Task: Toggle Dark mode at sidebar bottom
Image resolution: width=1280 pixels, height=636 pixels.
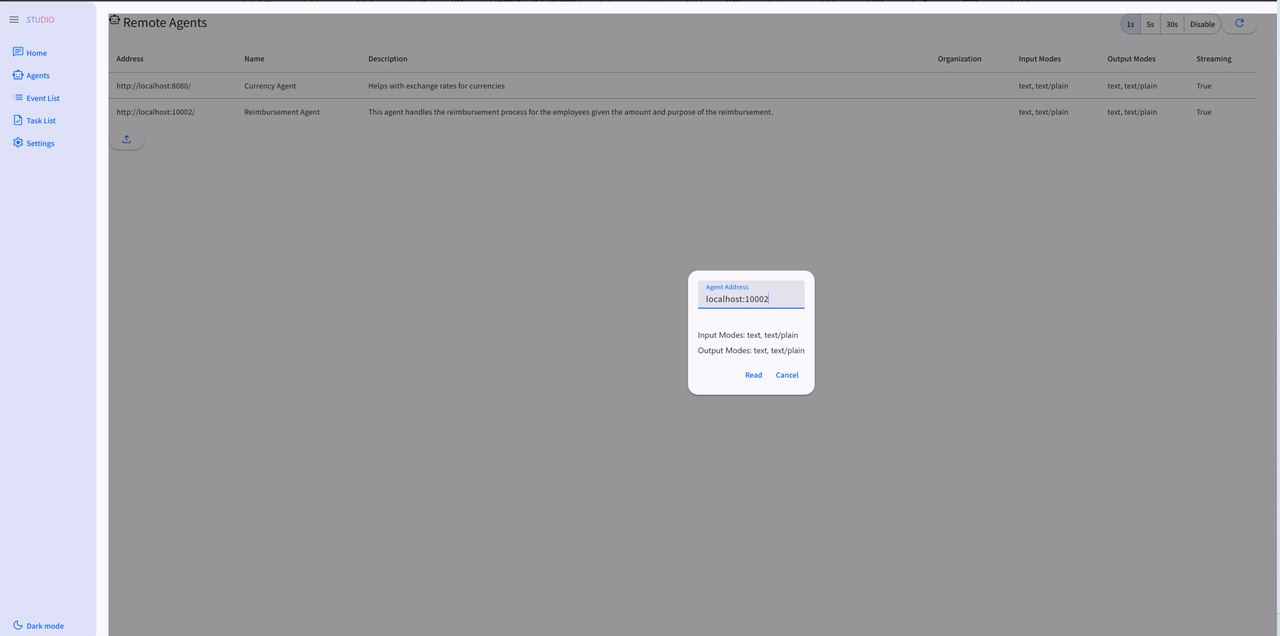Action: click(39, 625)
